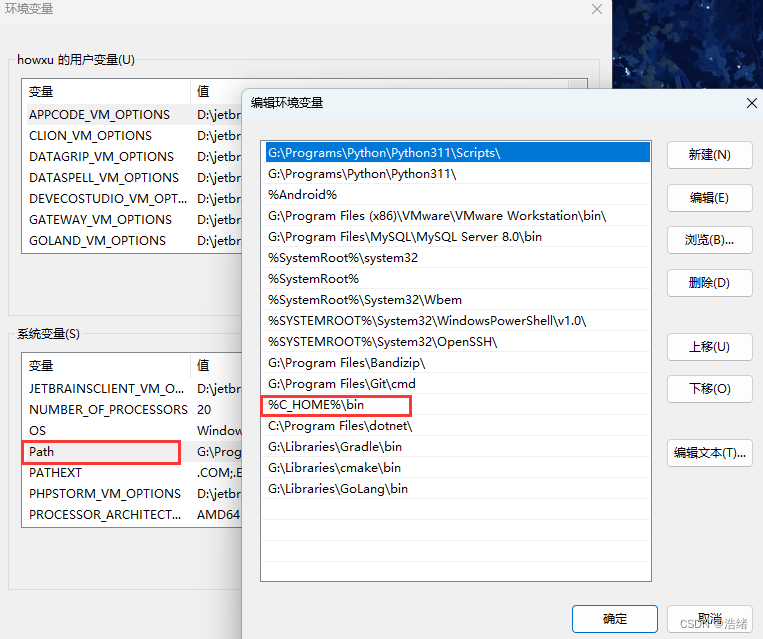This screenshot has width=763, height=639.
Task: Move entry down with 下移(O)
Action: click(x=709, y=389)
